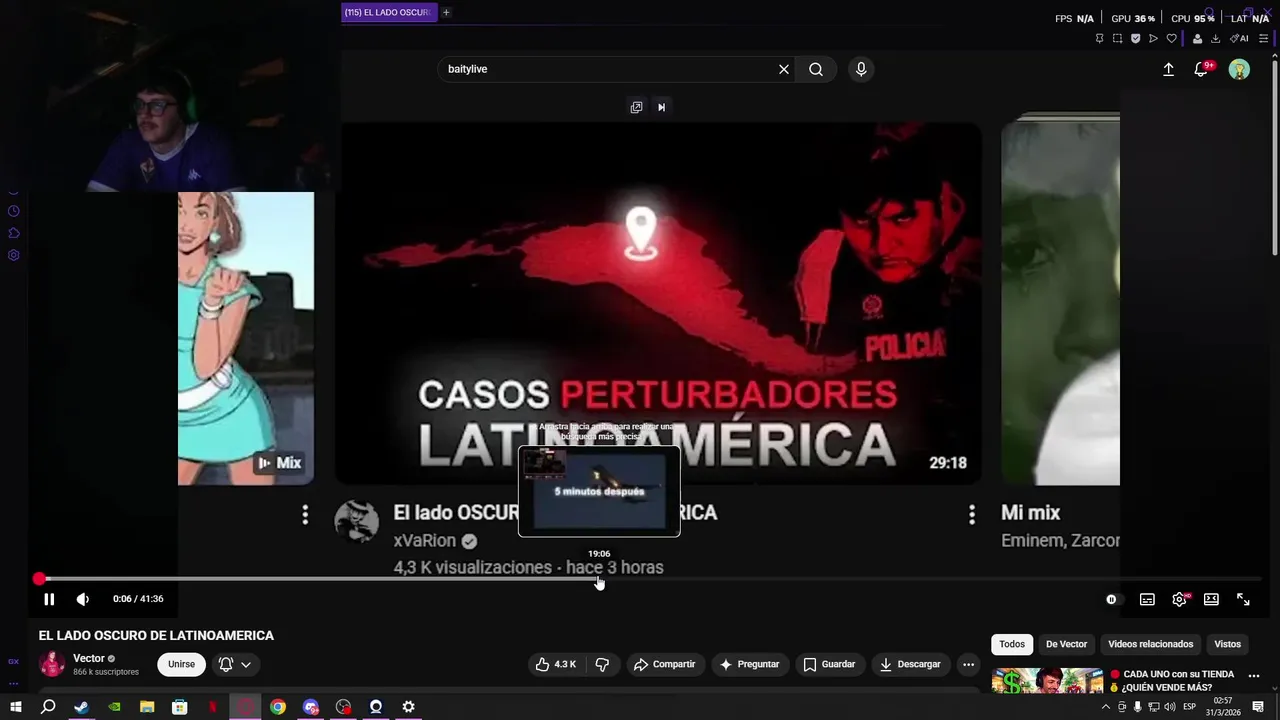Screen dimensions: 1280x720
Task: Open the CADA UNO con su TIENDA video thumbnail
Action: click(x=1047, y=680)
